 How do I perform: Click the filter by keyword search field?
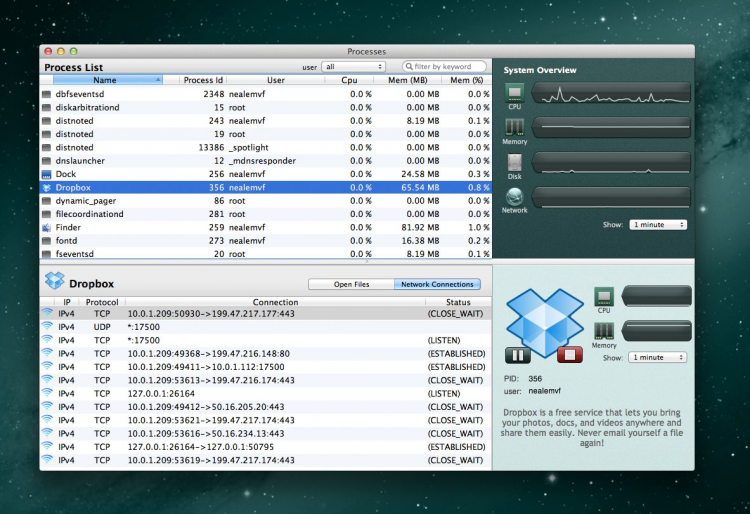(x=447, y=67)
